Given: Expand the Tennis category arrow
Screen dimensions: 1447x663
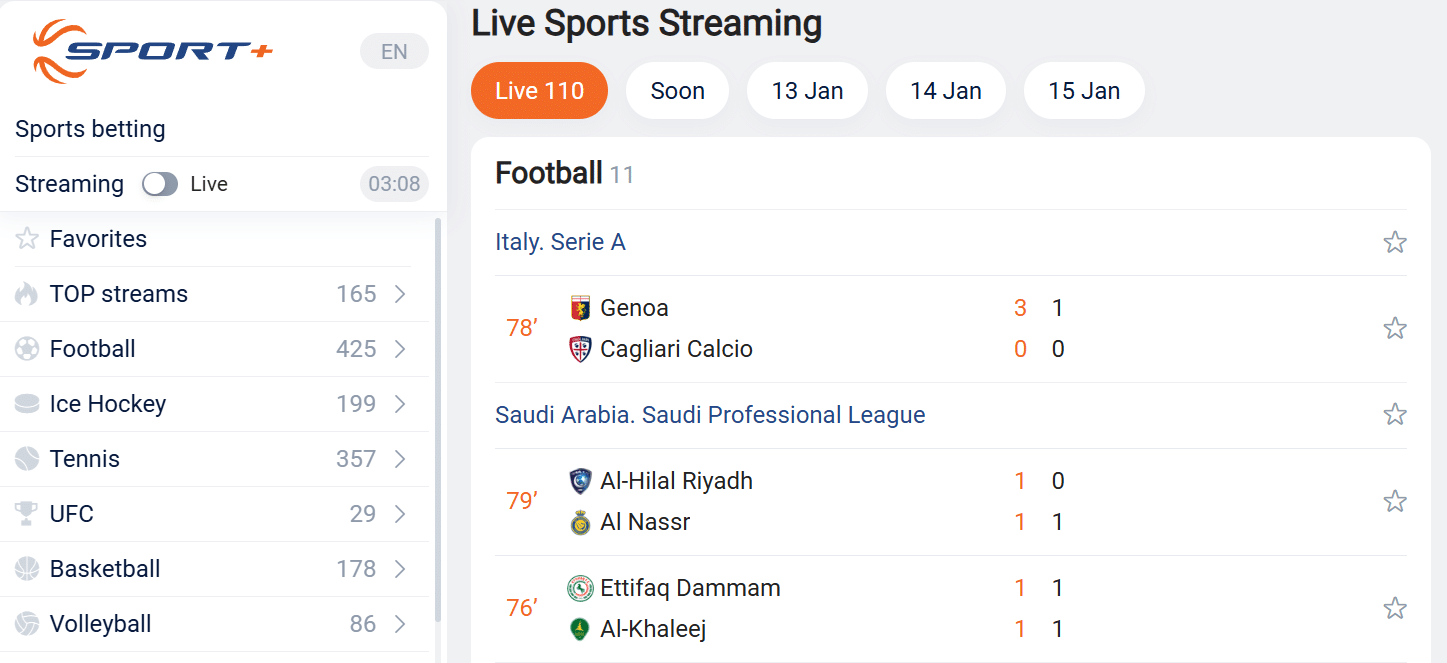Looking at the screenshot, I should (x=400, y=459).
